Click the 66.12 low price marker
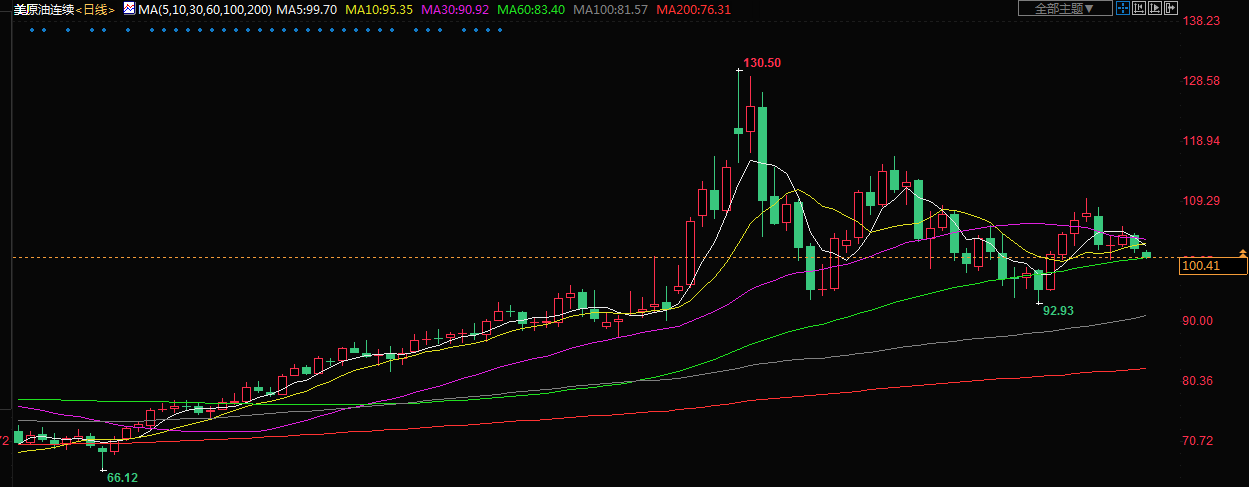 122,478
